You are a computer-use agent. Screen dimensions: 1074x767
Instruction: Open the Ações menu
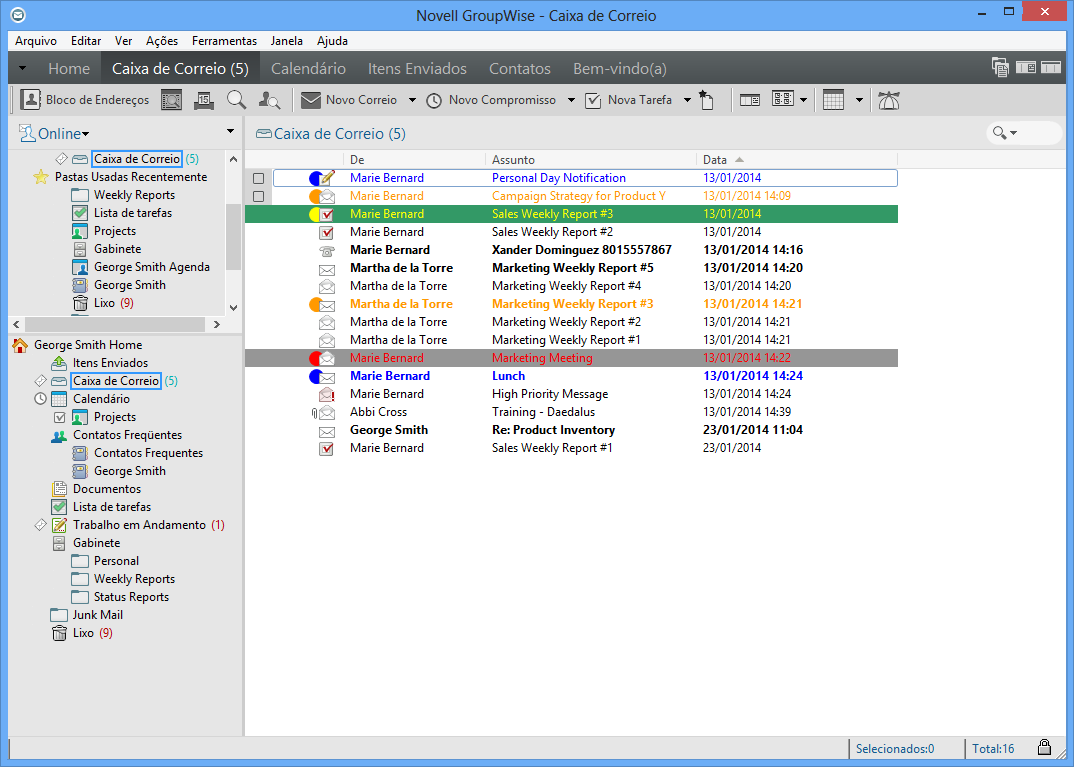pos(162,40)
